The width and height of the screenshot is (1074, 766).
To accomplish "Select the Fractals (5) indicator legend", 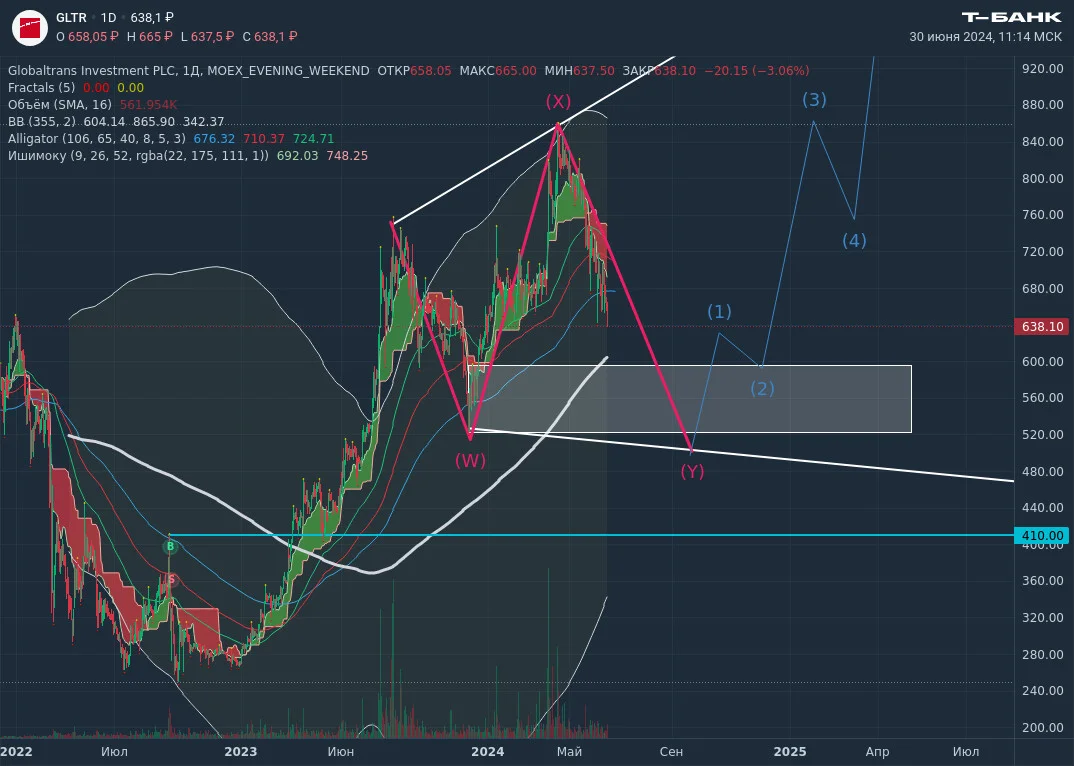I will [41, 88].
